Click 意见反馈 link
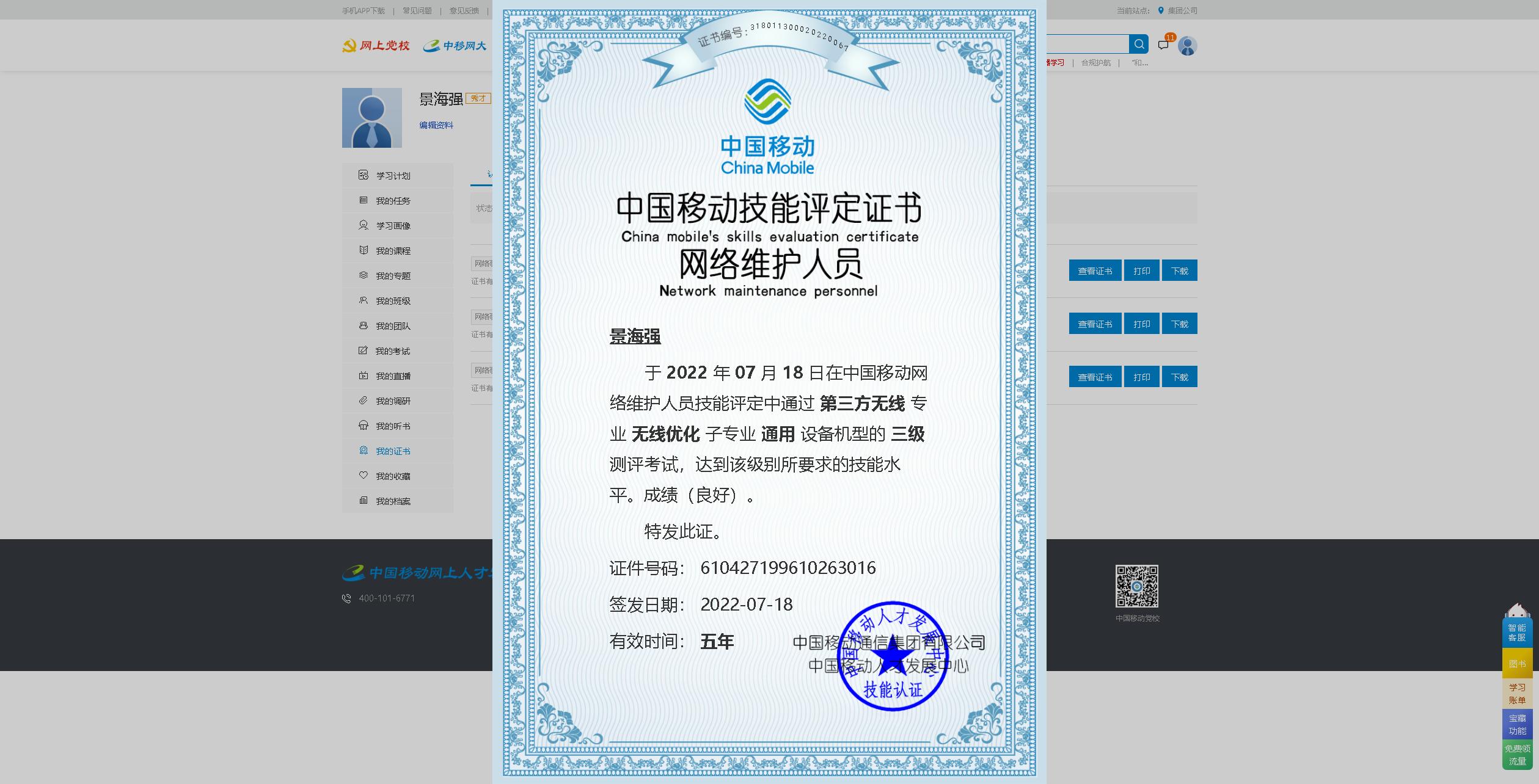Screen dimensions: 1539x784 [x=464, y=10]
